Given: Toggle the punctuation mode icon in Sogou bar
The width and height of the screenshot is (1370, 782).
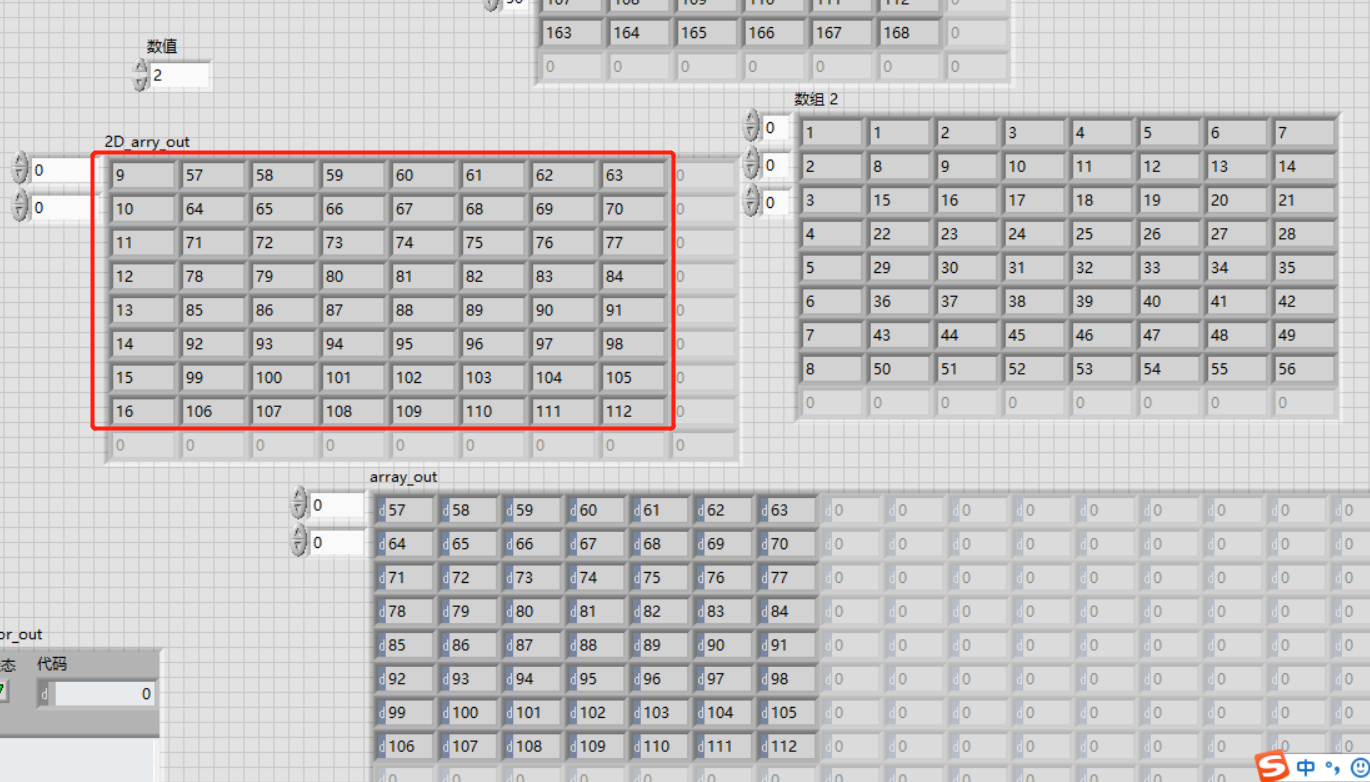Looking at the screenshot, I should [x=1332, y=768].
